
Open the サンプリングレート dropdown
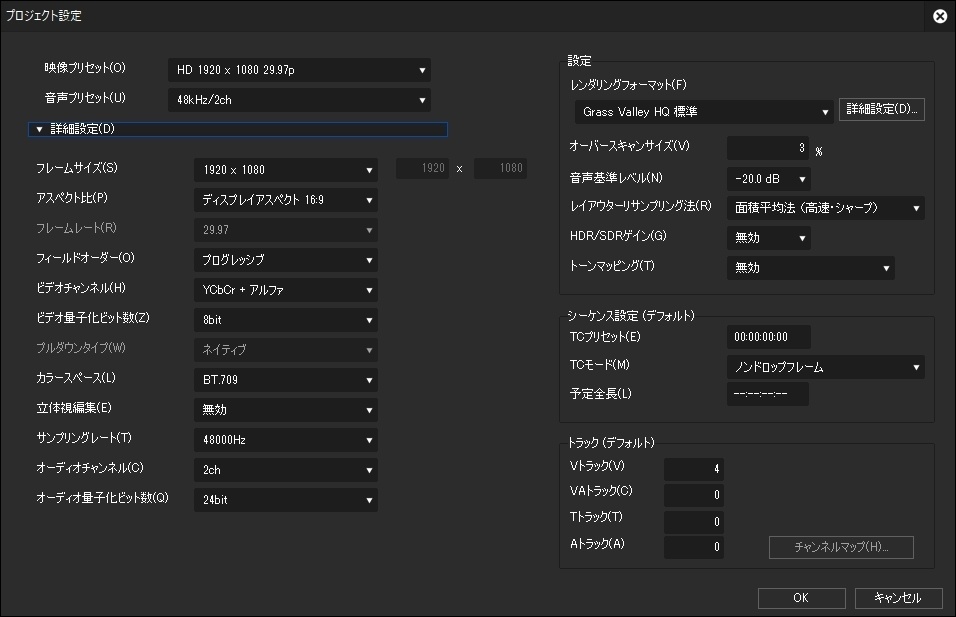pos(285,440)
